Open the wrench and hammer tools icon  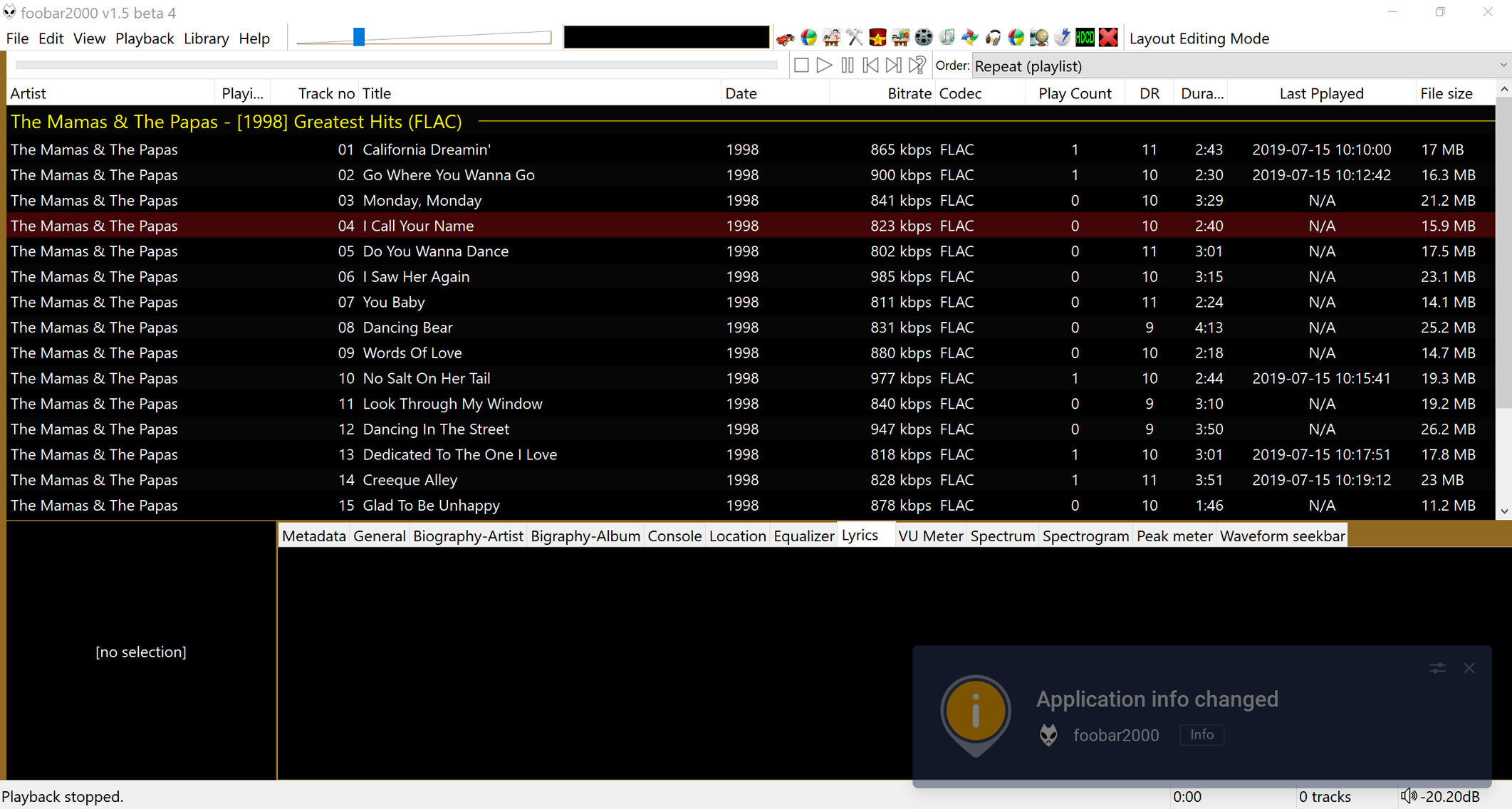coord(855,38)
